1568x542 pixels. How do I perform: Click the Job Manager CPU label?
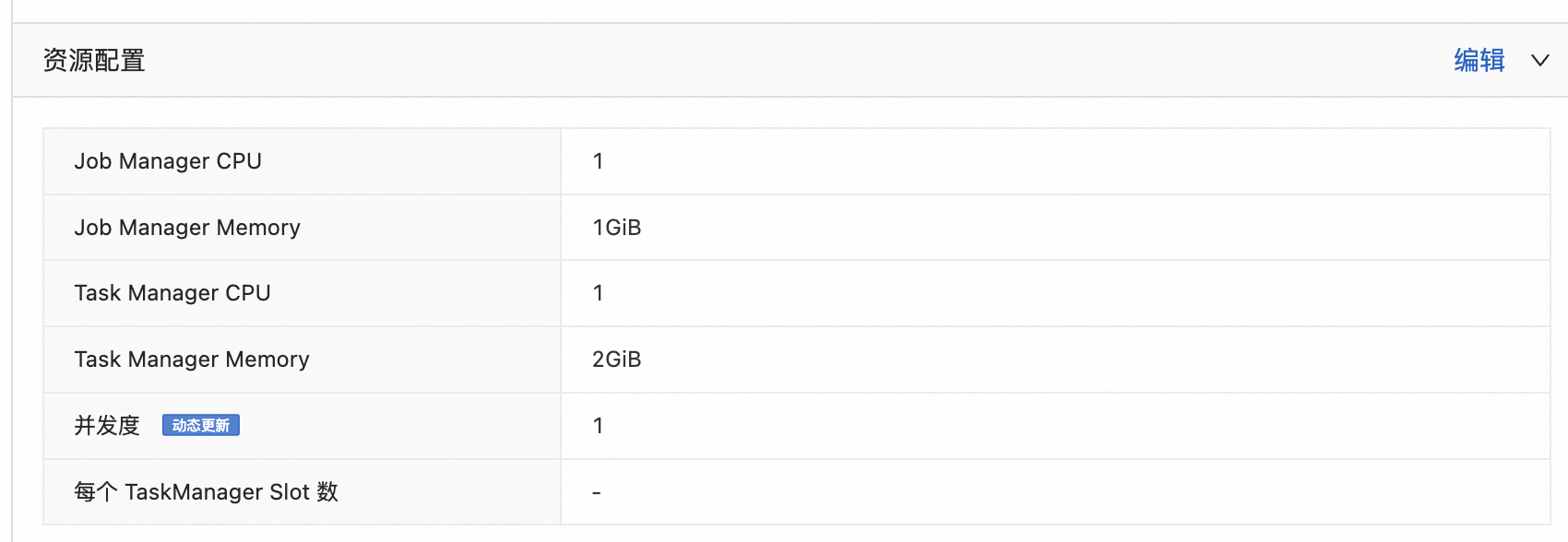168,161
